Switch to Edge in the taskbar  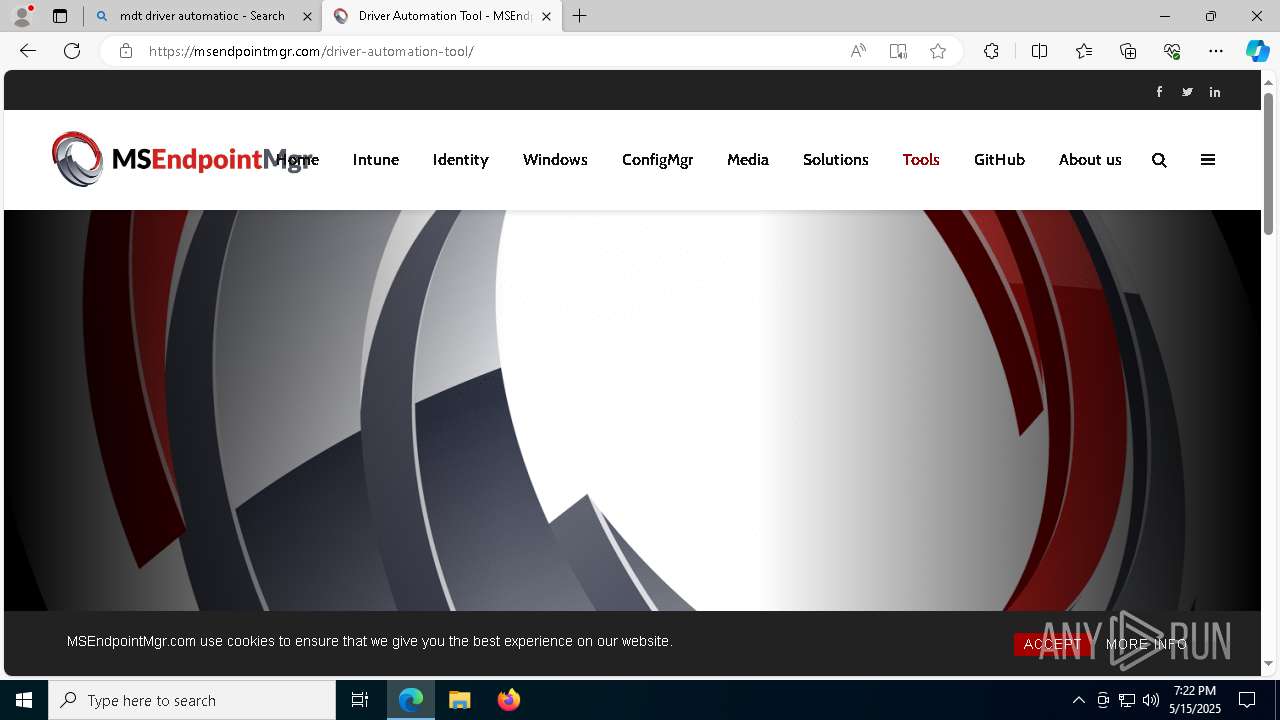411,700
